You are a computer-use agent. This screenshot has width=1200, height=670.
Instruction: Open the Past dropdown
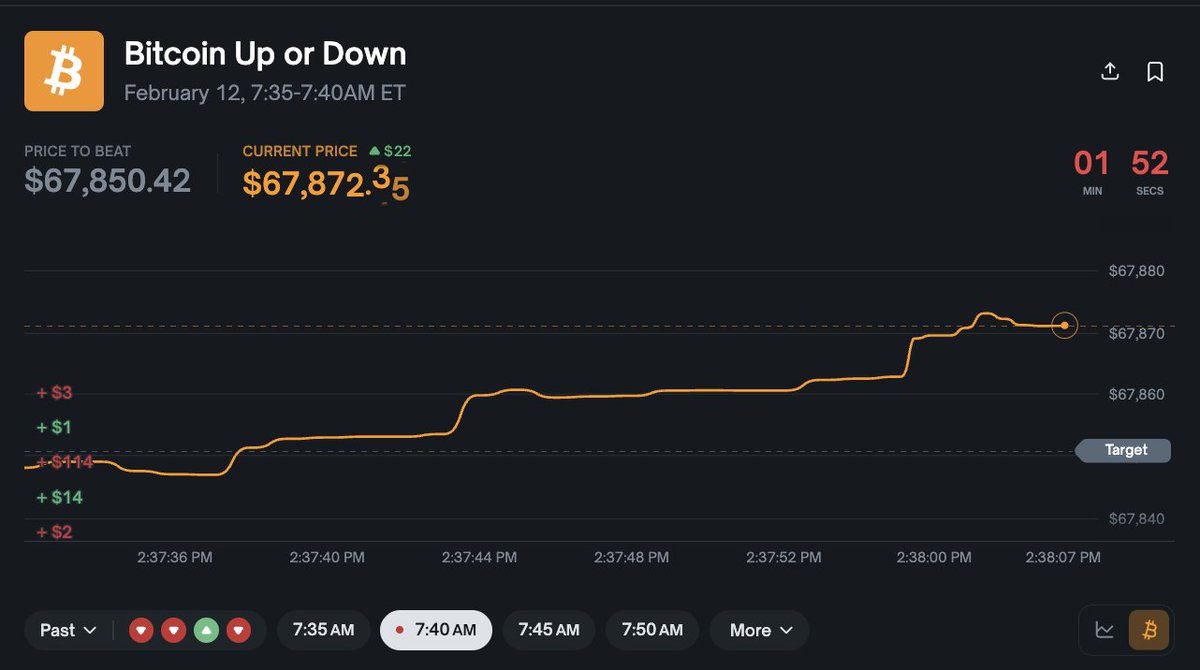tap(66, 630)
